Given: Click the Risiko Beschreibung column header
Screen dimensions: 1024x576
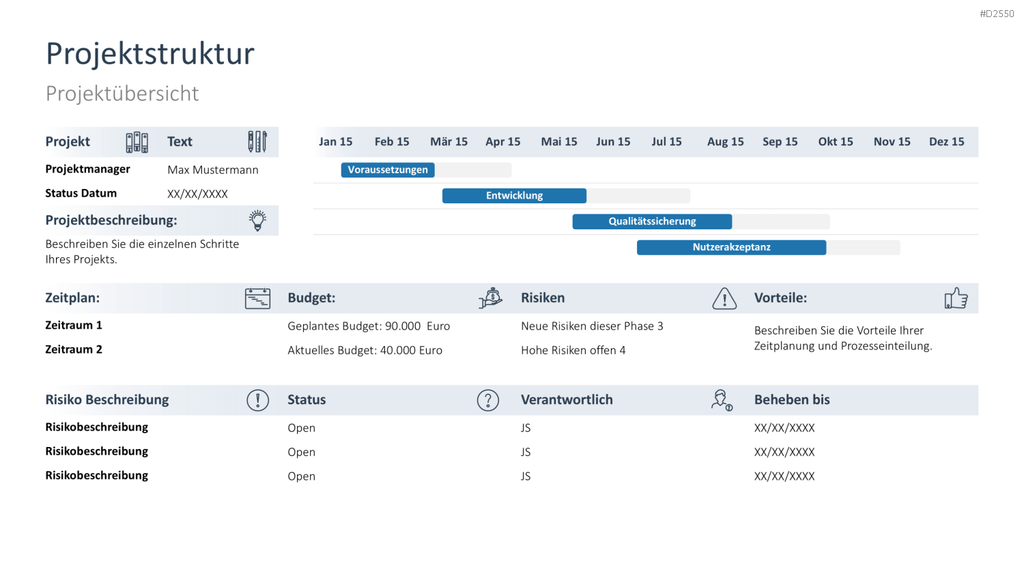Looking at the screenshot, I should click(107, 400).
